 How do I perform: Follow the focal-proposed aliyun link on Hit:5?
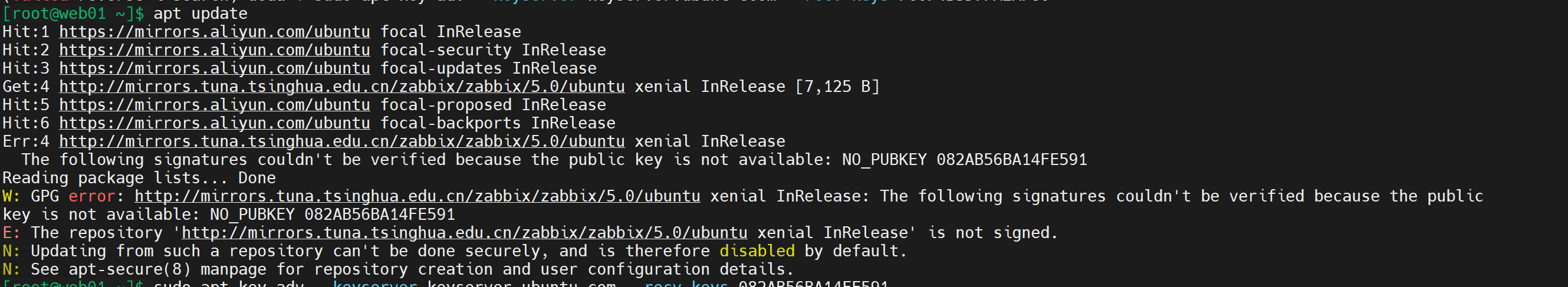pyautogui.click(x=214, y=104)
